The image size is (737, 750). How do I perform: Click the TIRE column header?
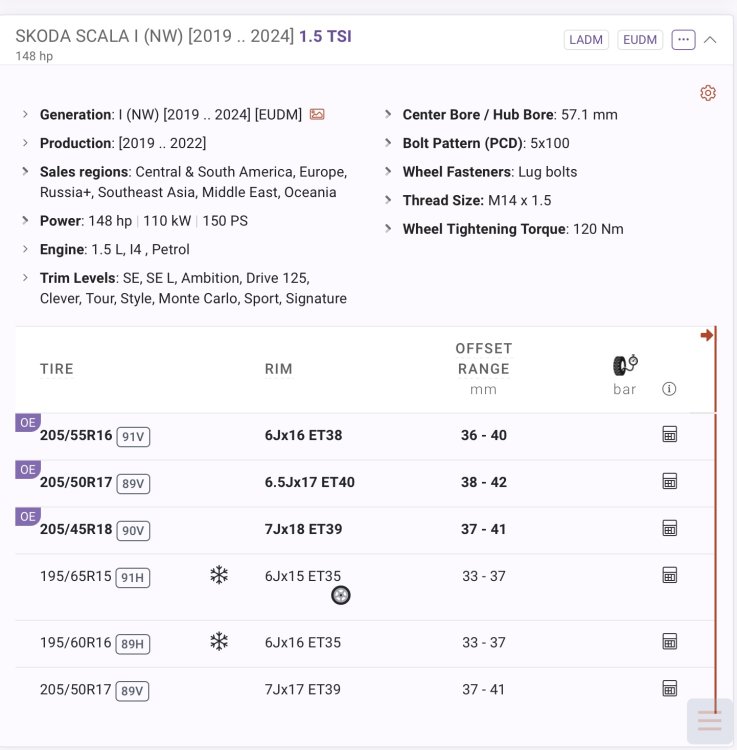pos(56,369)
